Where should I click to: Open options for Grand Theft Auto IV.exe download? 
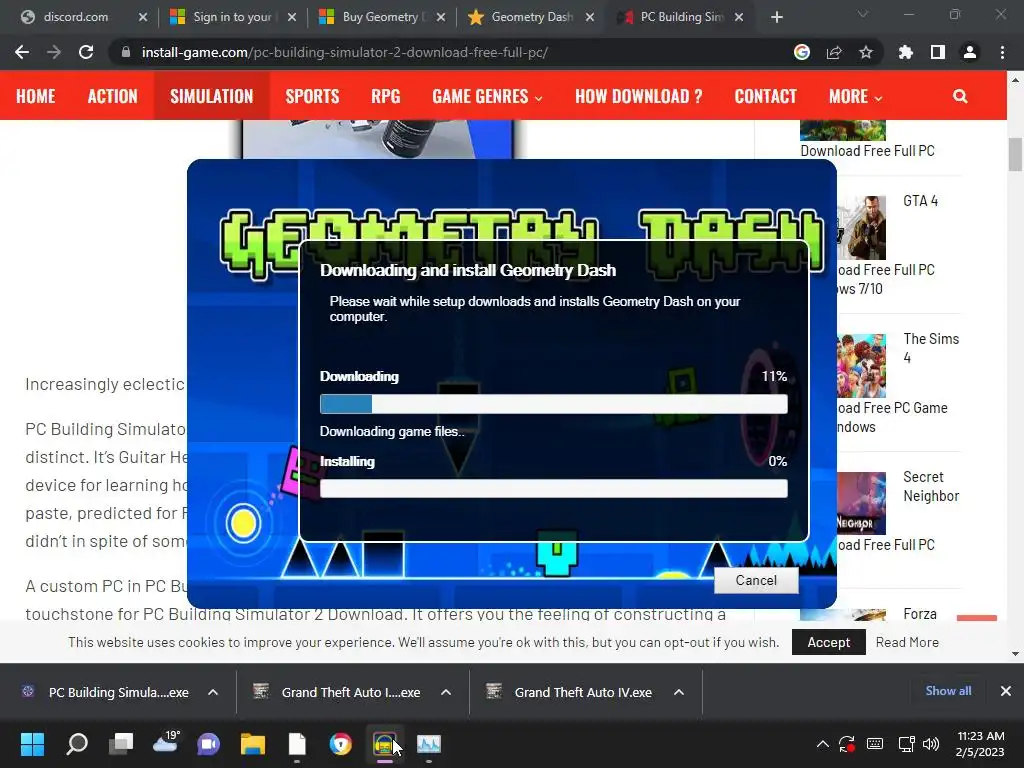[x=679, y=692]
